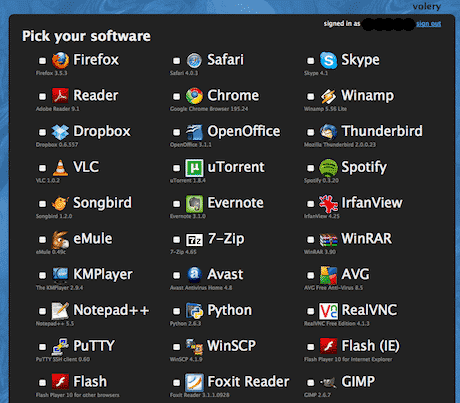Click the 7-Zip icon
Screen dimensions: 460x403
194,240
